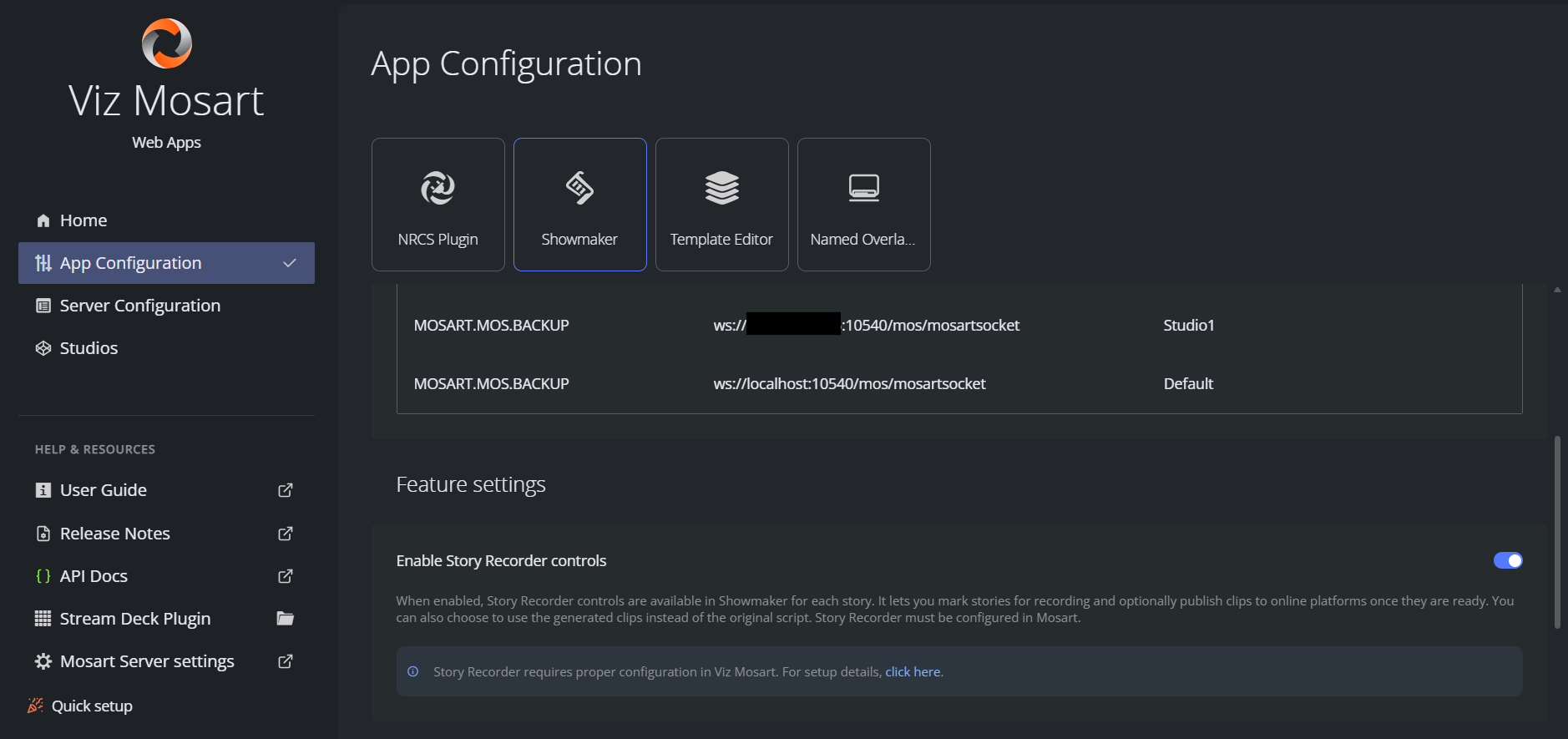Click the User Guide info icon
This screenshot has height=739, width=1568.
(x=43, y=490)
